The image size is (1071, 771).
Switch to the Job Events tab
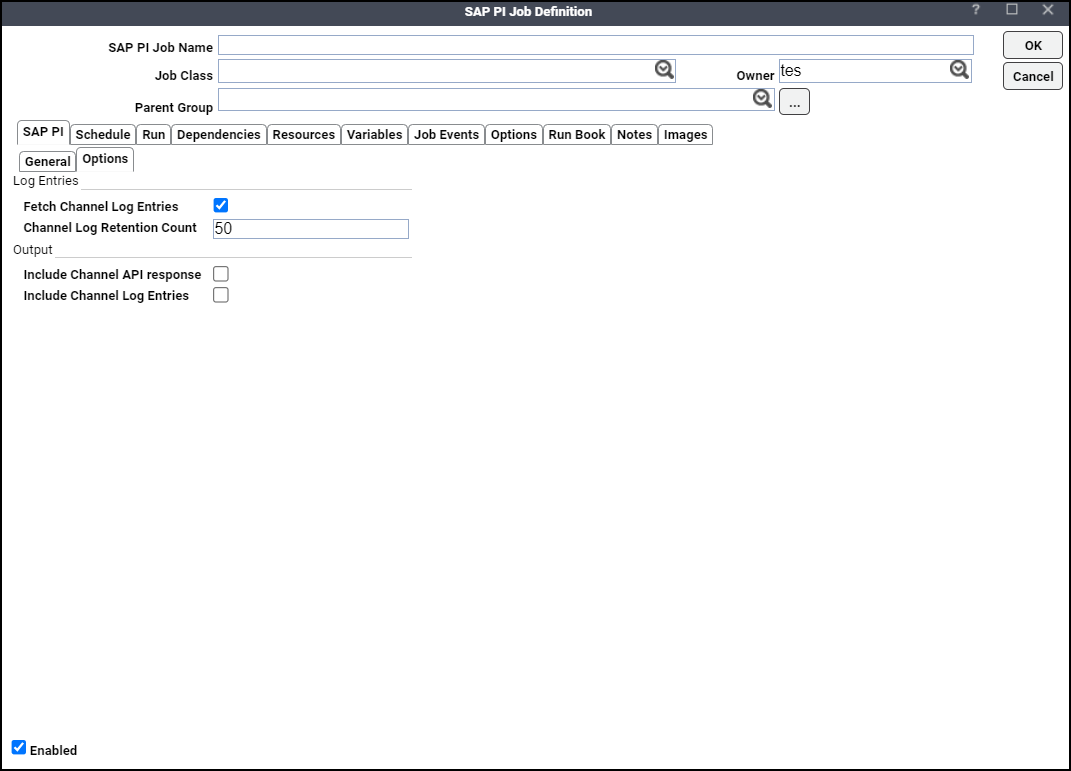(x=447, y=135)
